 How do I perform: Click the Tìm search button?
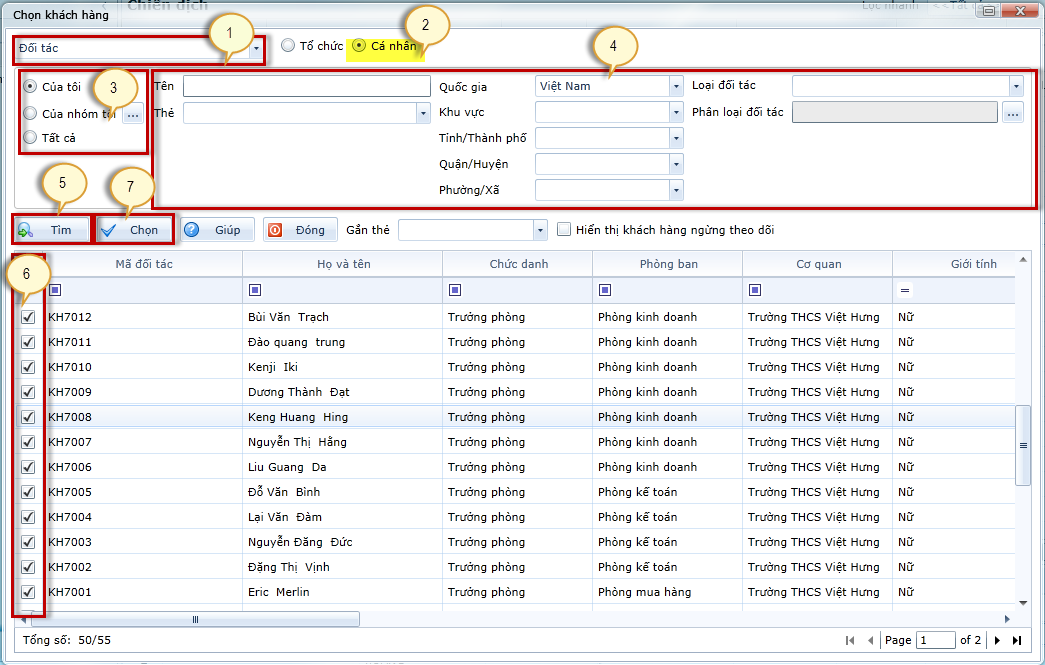pyautogui.click(x=52, y=230)
